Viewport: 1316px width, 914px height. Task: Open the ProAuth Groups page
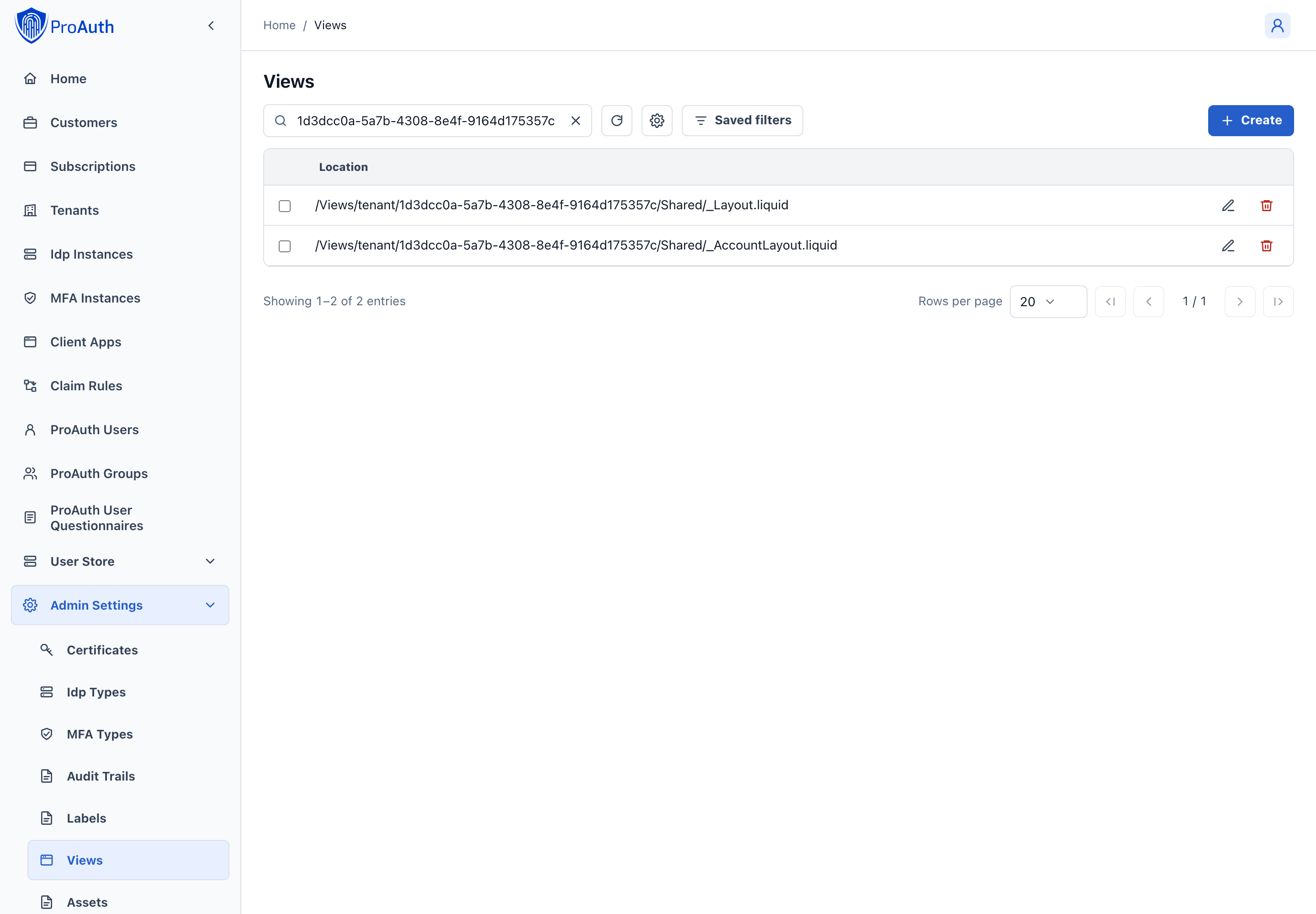click(120, 473)
